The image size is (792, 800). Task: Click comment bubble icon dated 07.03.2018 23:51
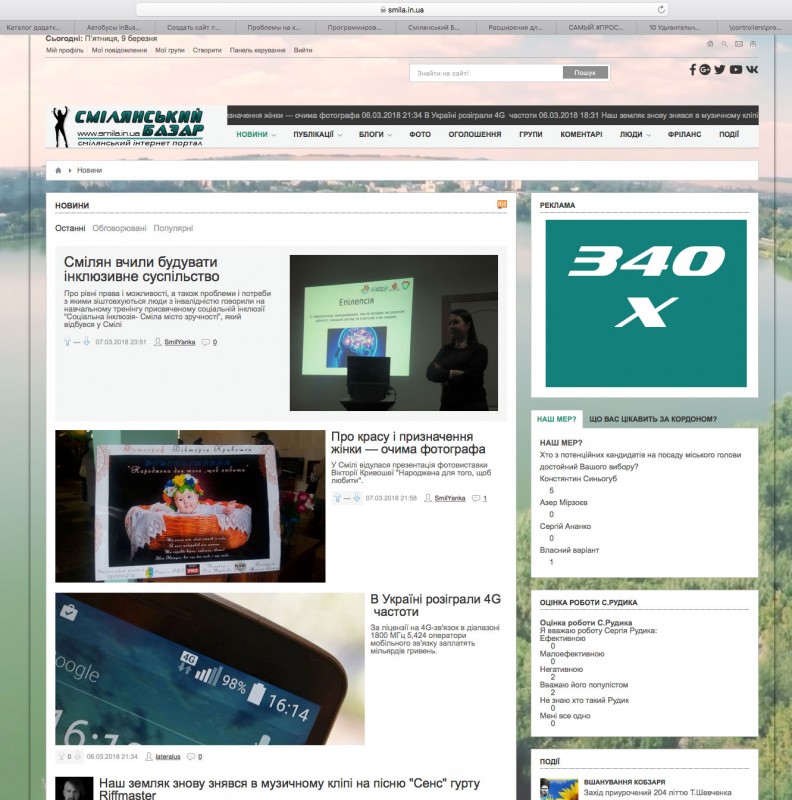coord(206,342)
